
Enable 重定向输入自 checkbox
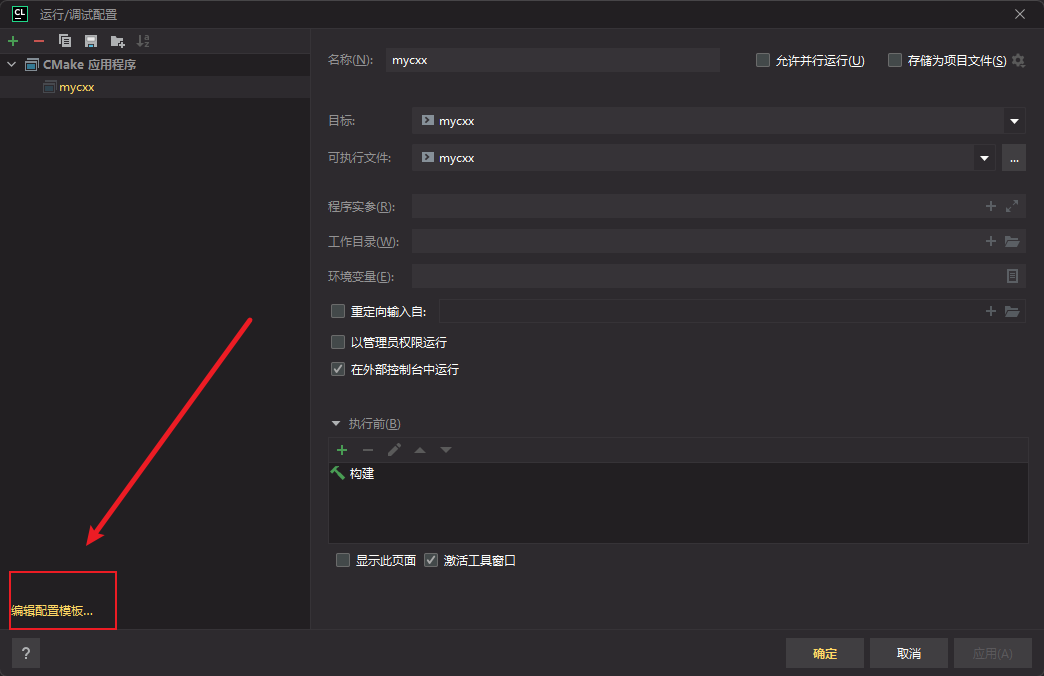coord(338,311)
